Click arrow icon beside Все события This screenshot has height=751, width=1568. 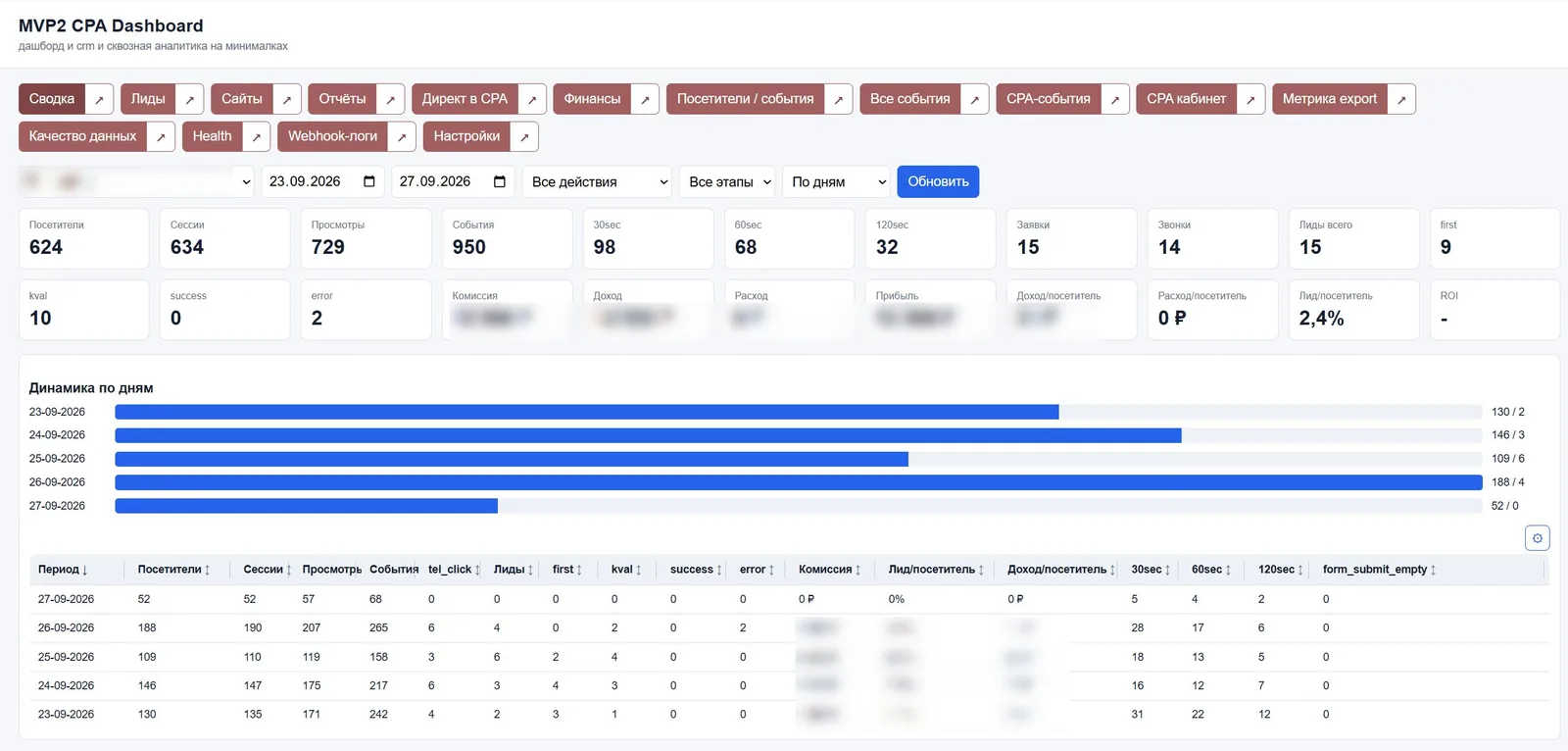tap(974, 99)
